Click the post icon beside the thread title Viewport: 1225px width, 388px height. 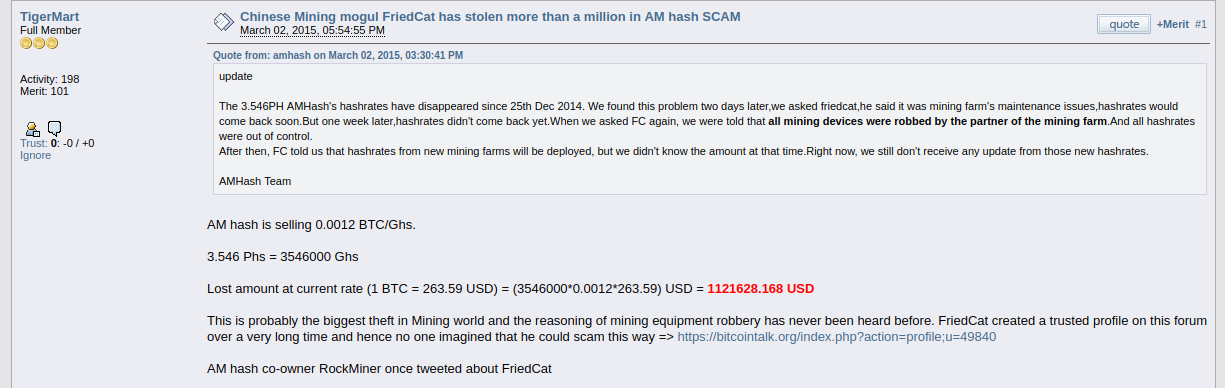224,21
